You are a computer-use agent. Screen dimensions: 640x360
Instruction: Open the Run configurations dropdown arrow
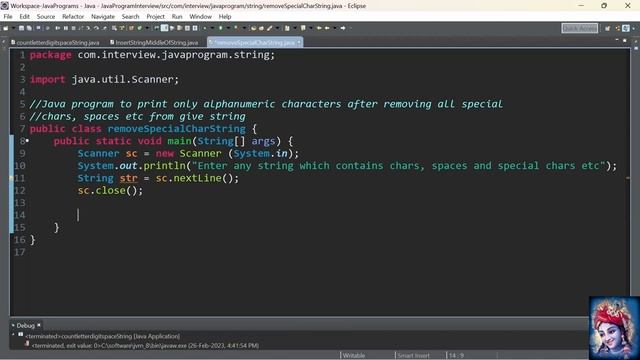(229, 28)
